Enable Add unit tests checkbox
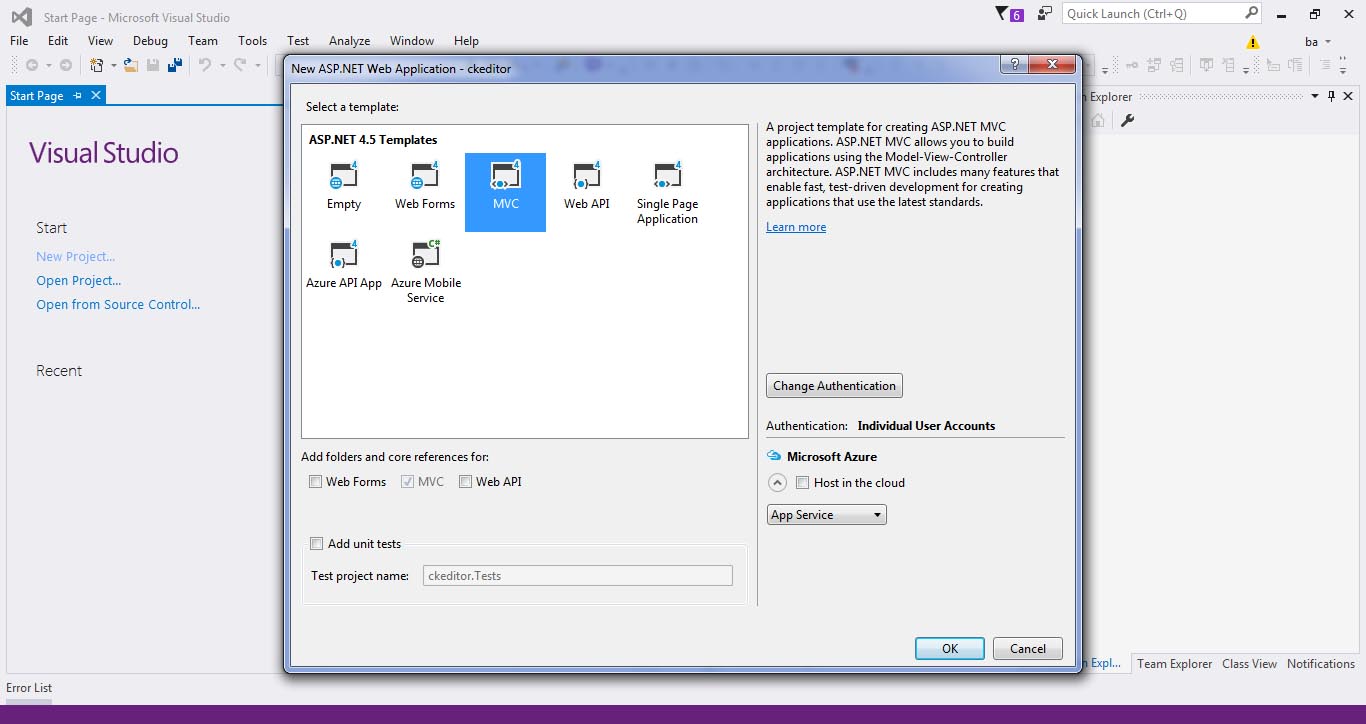The width and height of the screenshot is (1366, 724). pos(317,544)
